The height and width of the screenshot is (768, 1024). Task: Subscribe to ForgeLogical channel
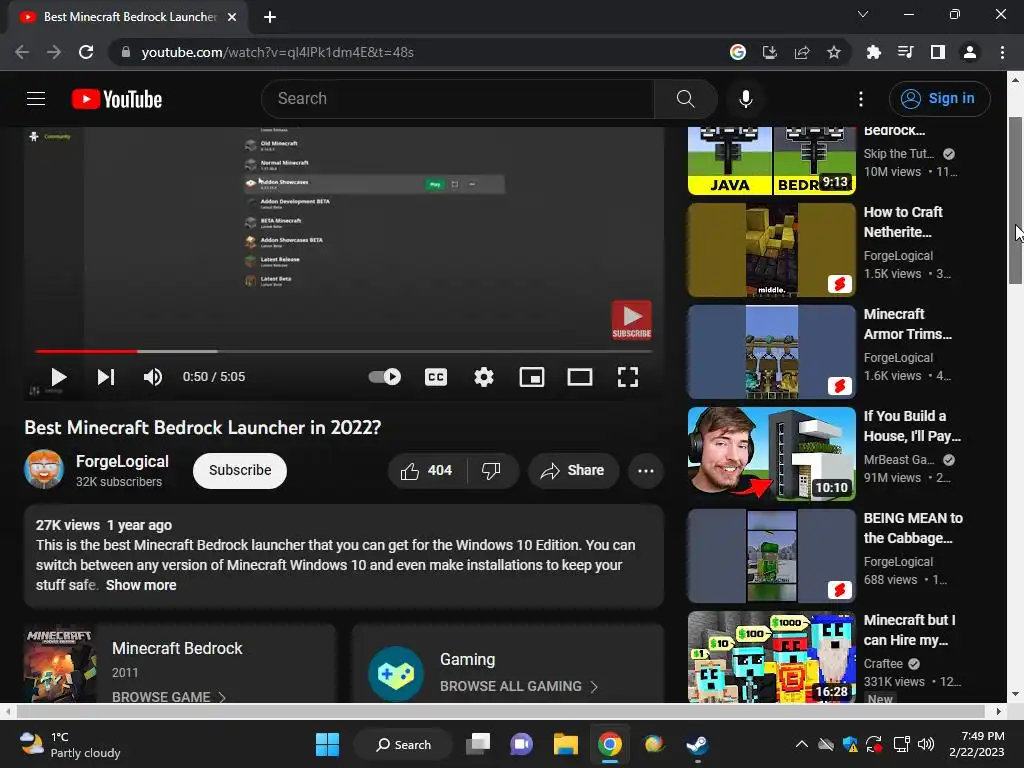pyautogui.click(x=240, y=470)
